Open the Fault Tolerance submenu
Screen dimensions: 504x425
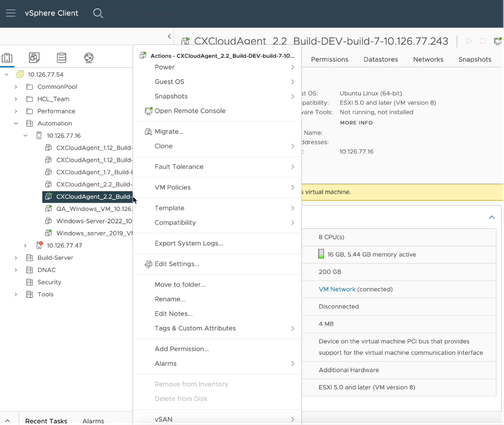click(217, 167)
